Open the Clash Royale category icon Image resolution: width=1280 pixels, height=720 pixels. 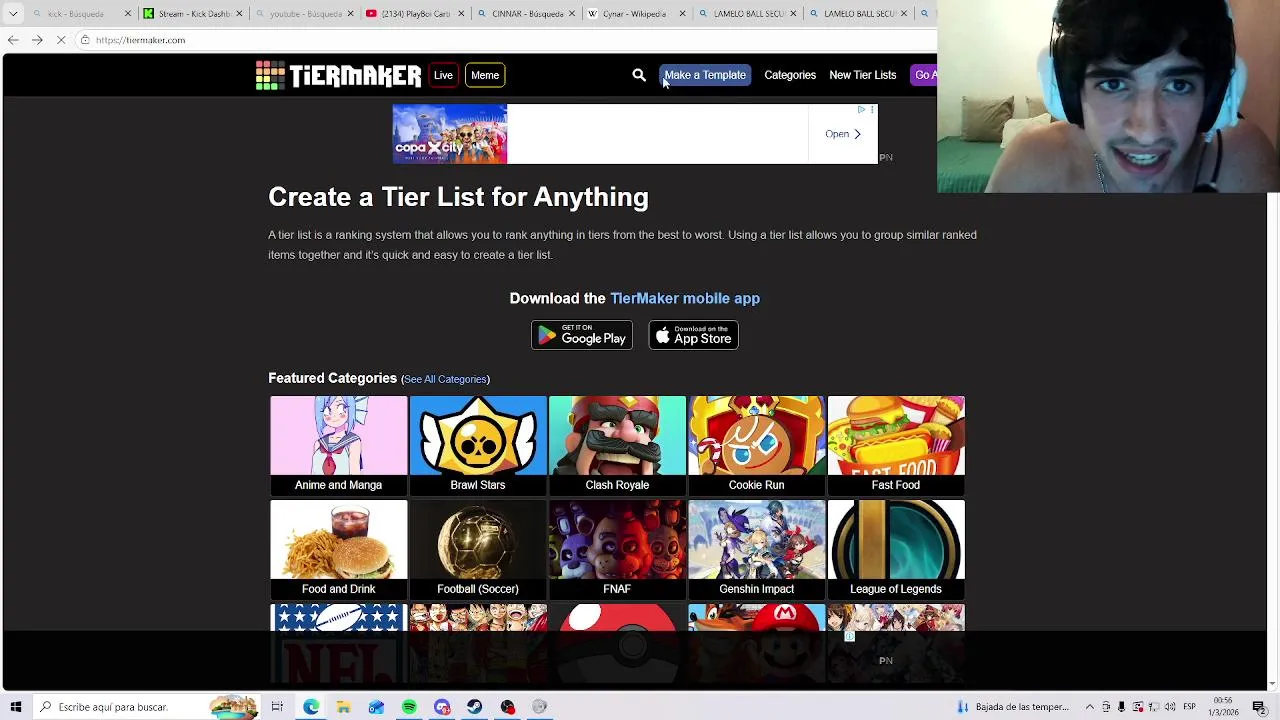617,445
